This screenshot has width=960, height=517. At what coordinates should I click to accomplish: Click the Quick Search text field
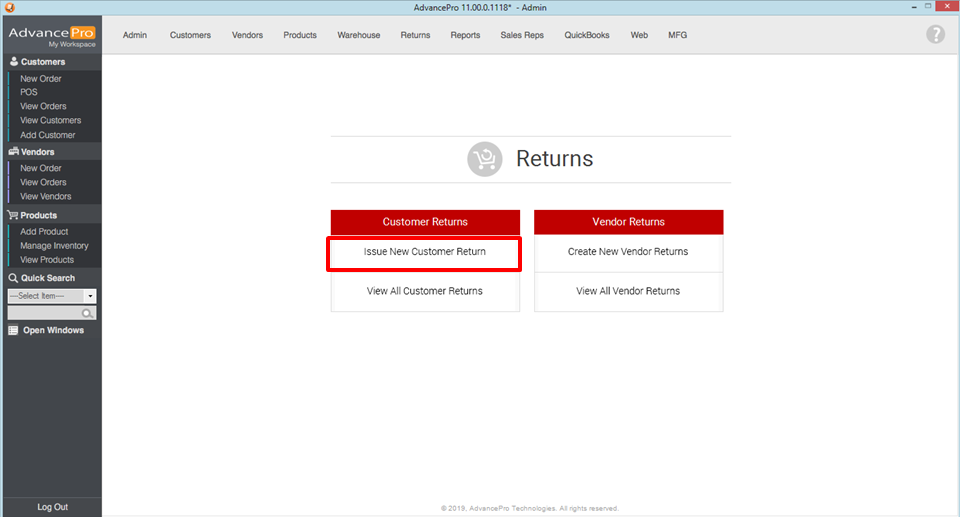[44, 313]
